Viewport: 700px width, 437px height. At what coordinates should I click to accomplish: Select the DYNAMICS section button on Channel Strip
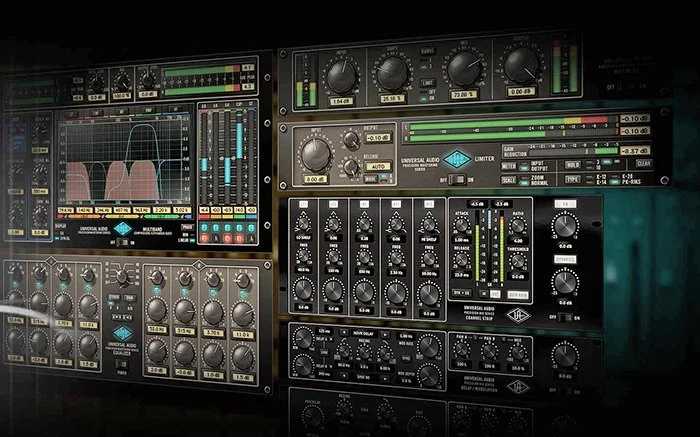tap(565, 259)
